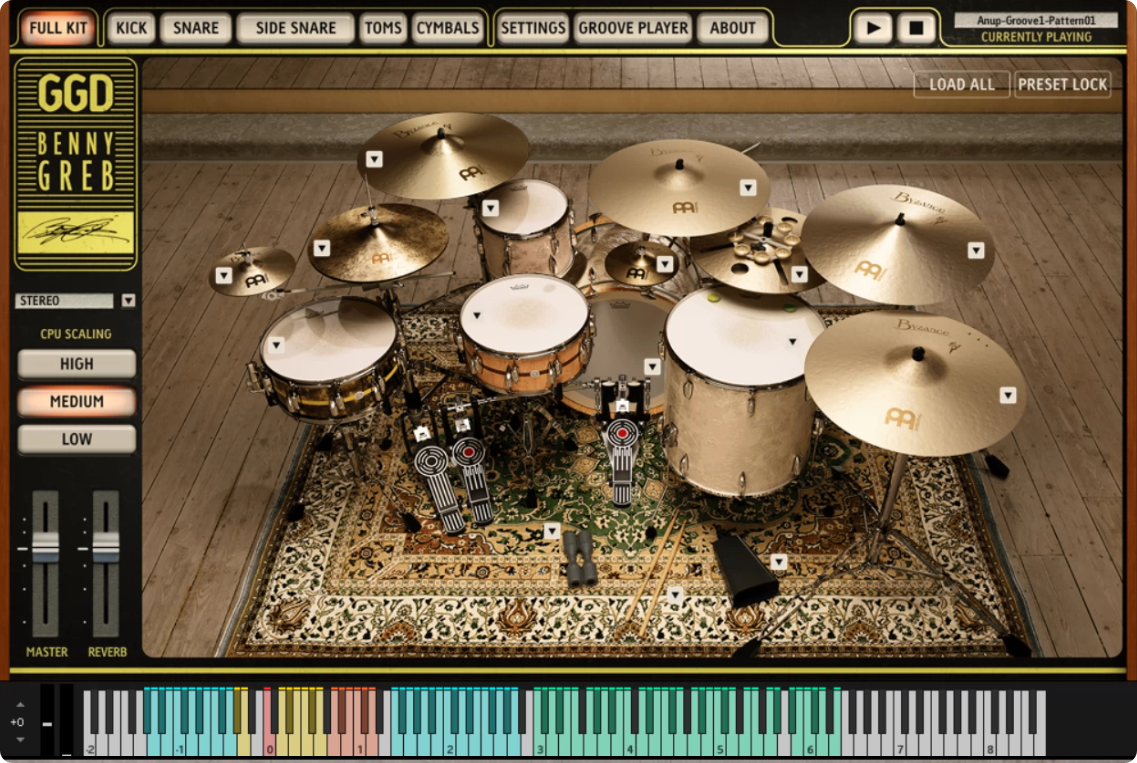
Task: Open the side snare dropdown arrow
Action: [x=276, y=345]
